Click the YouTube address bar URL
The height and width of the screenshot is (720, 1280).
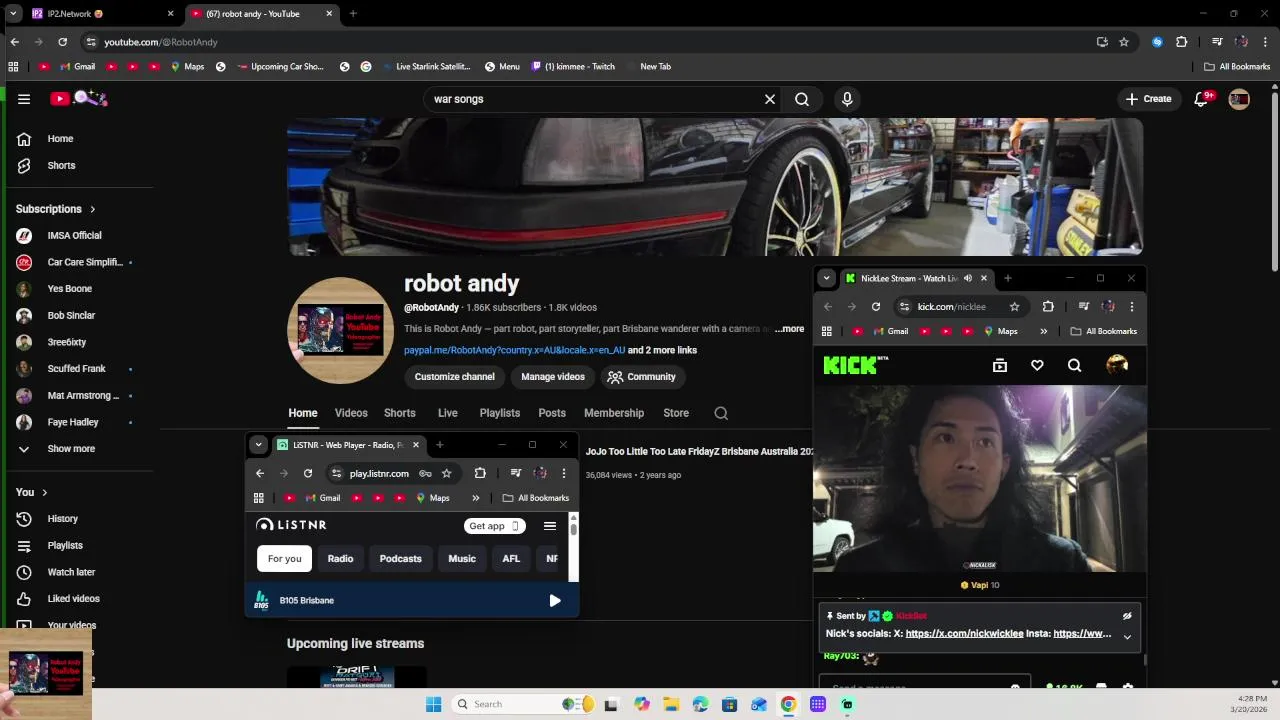(161, 42)
